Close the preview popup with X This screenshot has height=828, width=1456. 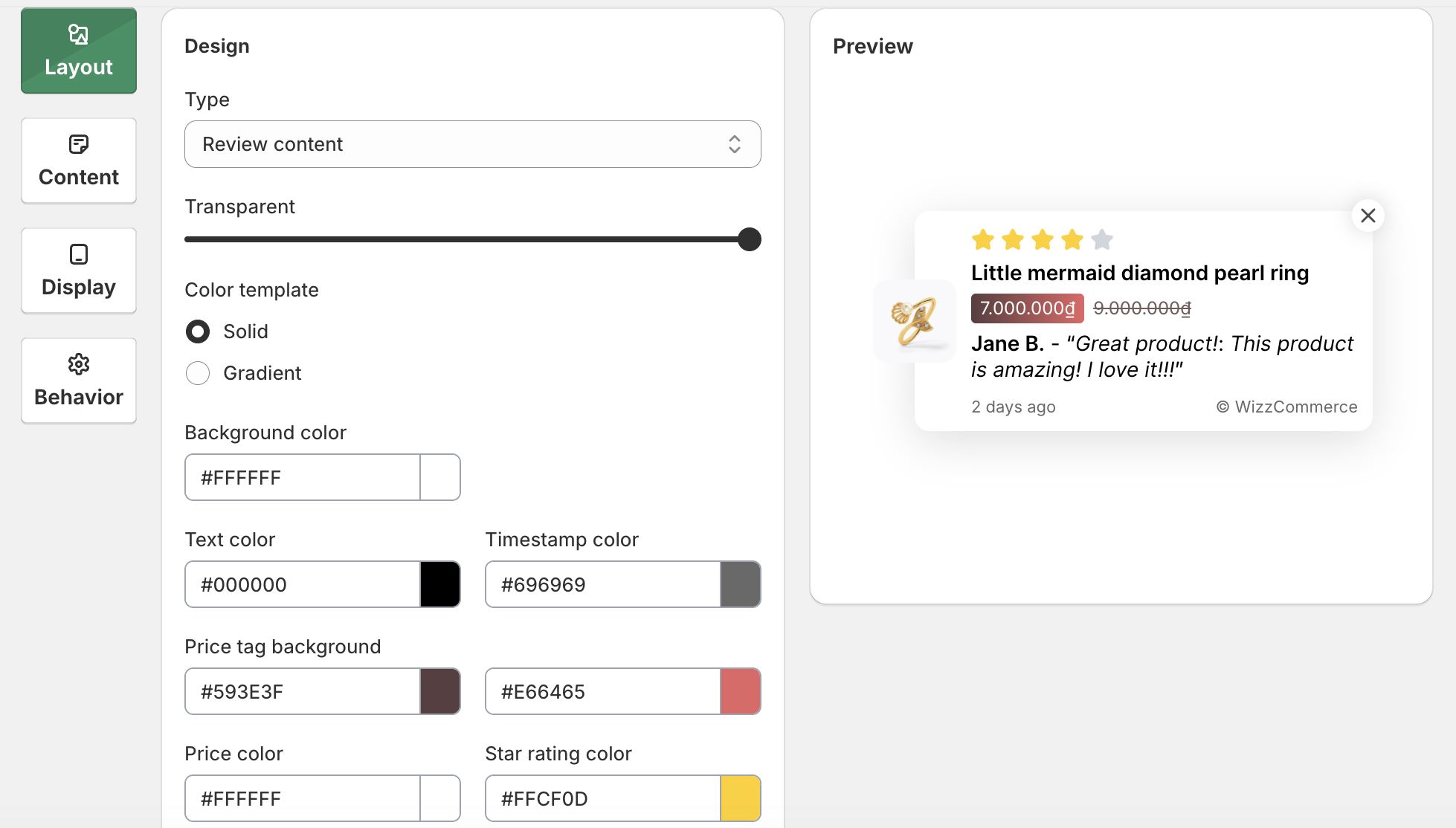[x=1368, y=216]
